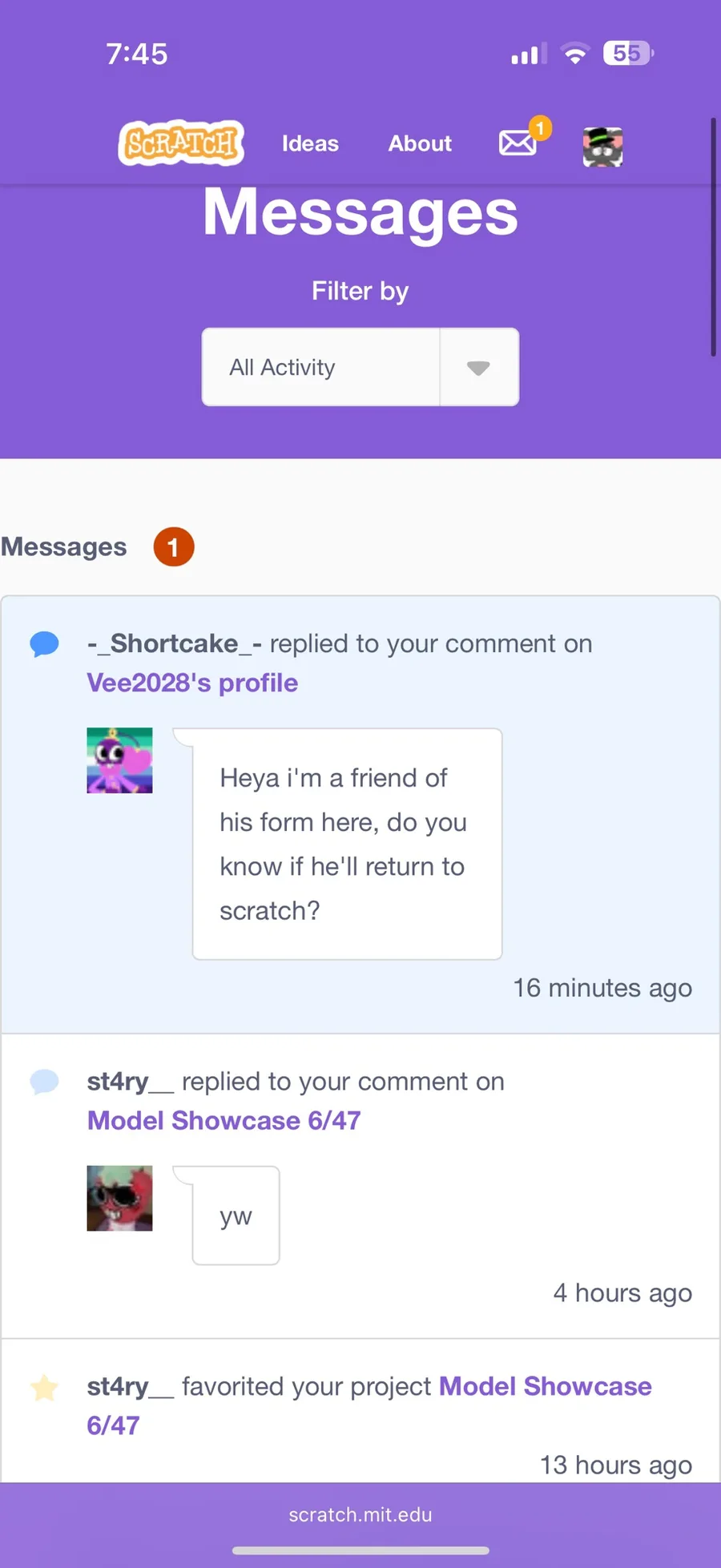Viewport: 721px width, 1568px height.
Task: Tap the scratch.mit.edu address bar
Action: click(360, 1514)
